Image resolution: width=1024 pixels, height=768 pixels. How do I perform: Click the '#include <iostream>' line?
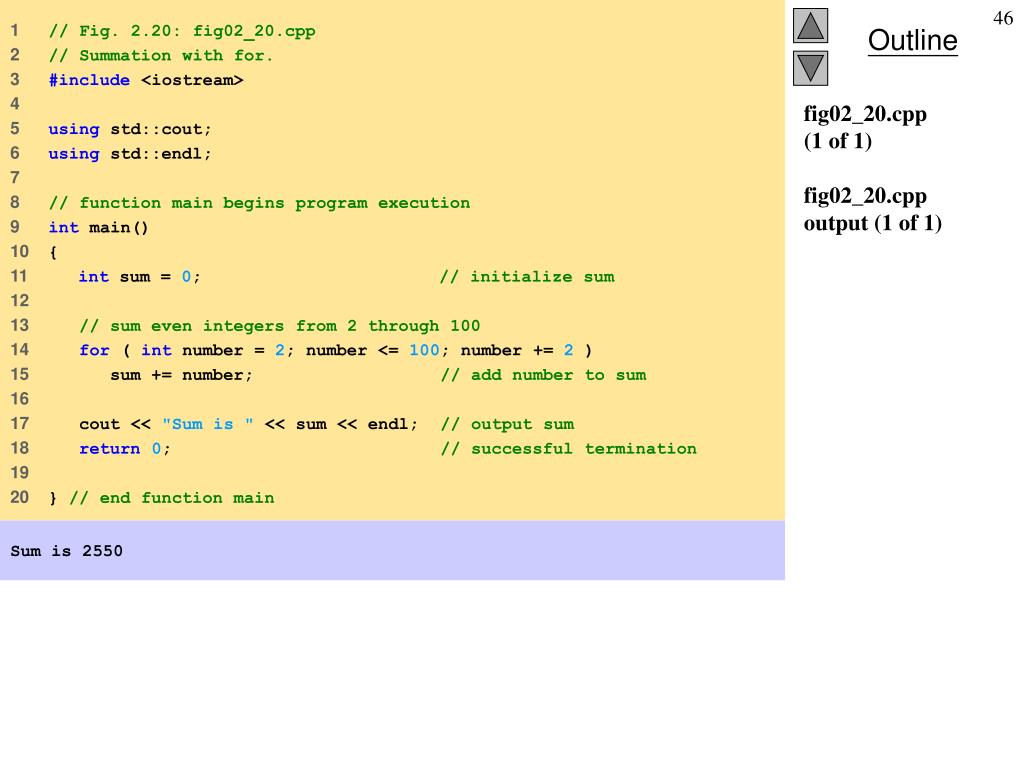pos(146,80)
